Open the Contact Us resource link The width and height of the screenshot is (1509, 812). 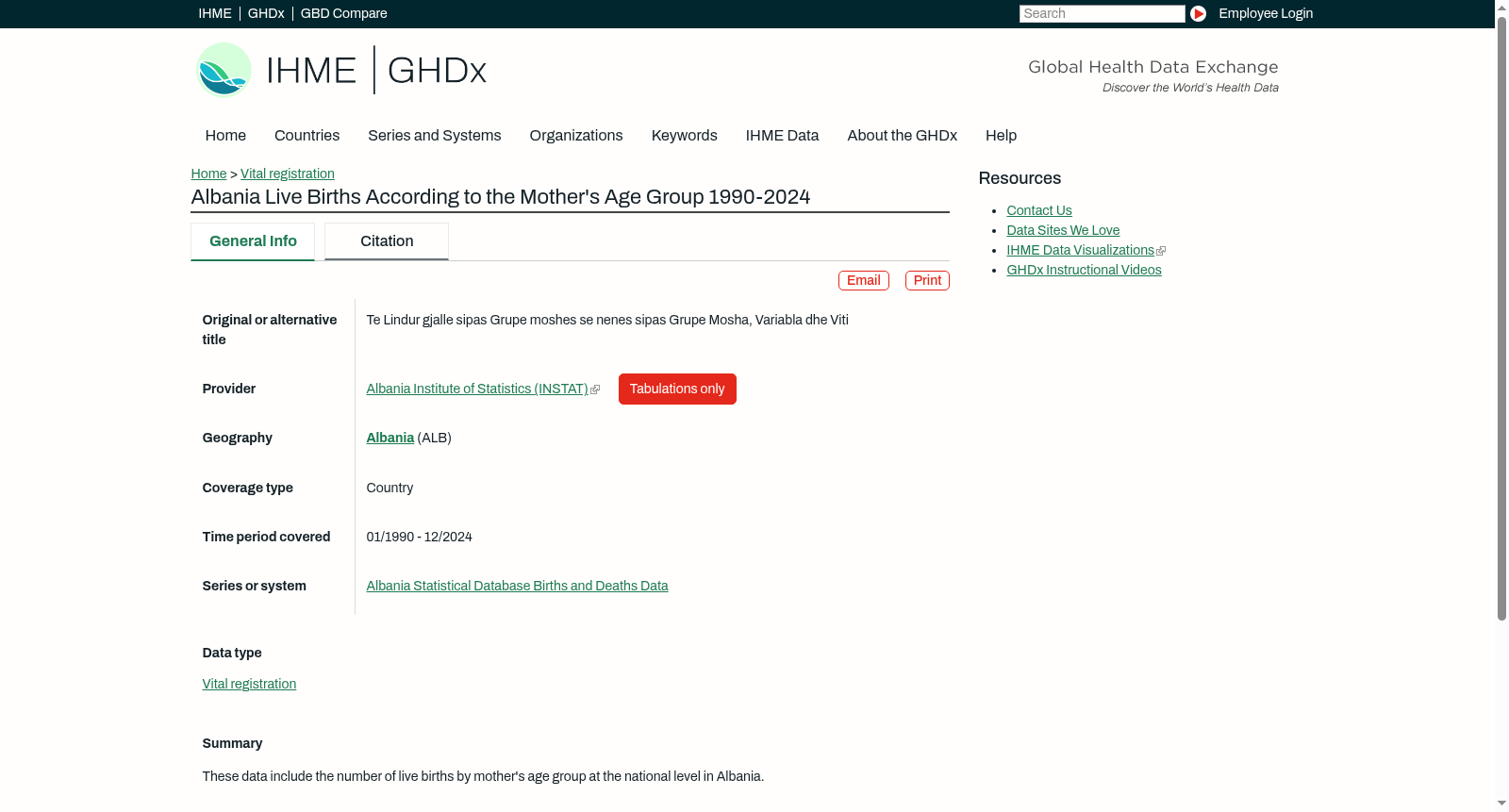1039,211
